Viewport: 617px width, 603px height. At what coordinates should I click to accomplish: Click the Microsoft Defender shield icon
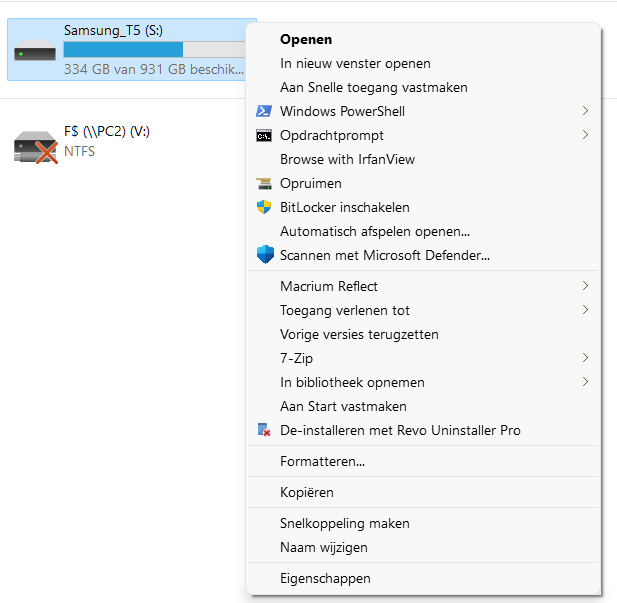click(x=264, y=255)
